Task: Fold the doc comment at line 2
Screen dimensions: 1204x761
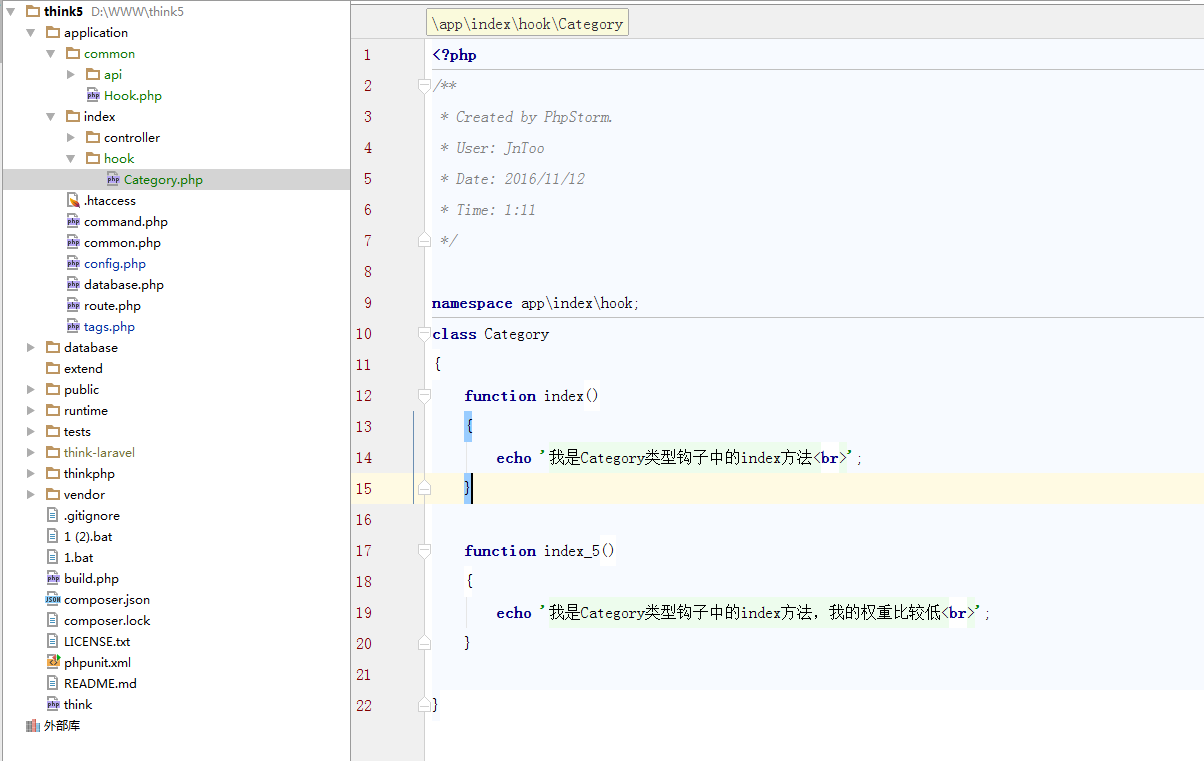Action: 424,86
